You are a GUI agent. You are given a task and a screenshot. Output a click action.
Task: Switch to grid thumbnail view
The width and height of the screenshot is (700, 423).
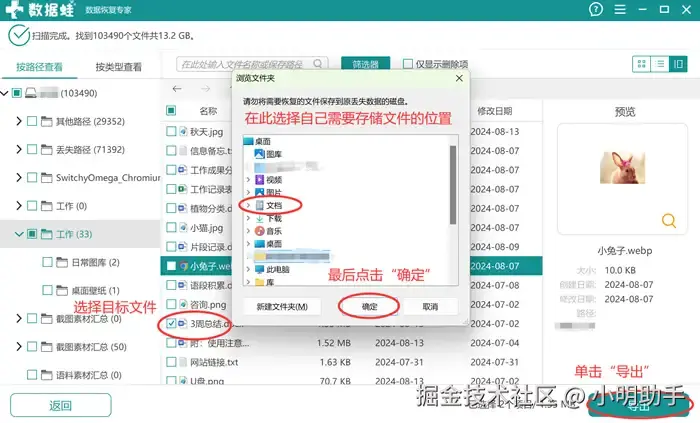point(642,64)
